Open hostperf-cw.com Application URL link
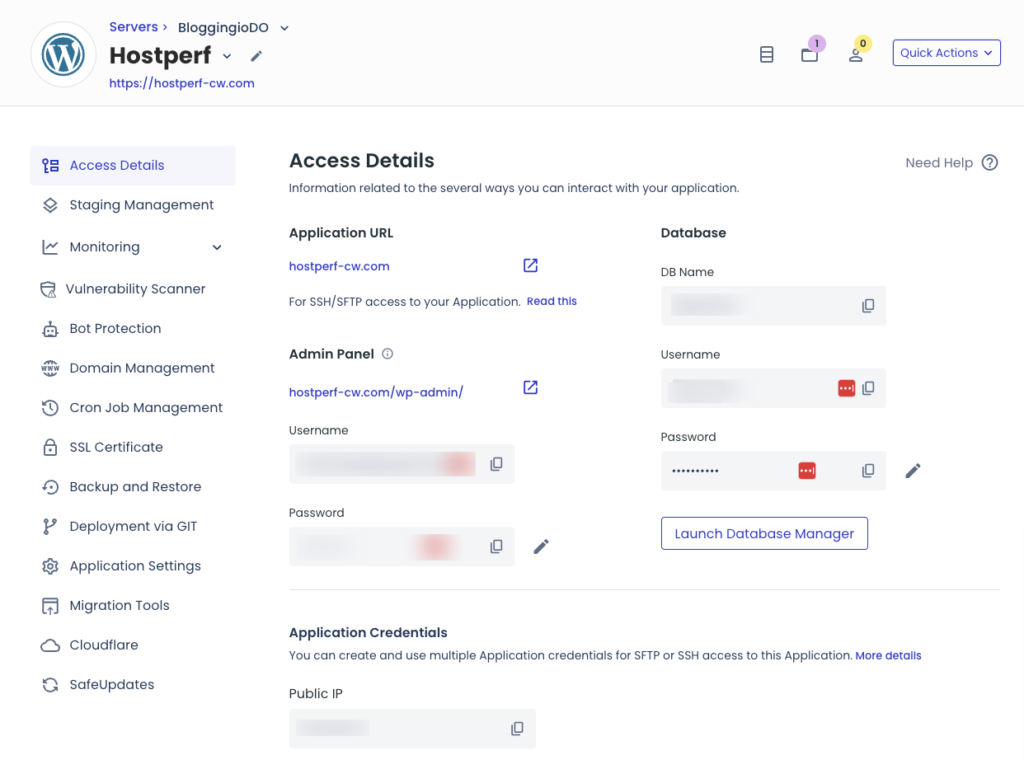This screenshot has height=760, width=1024. pyautogui.click(x=339, y=266)
